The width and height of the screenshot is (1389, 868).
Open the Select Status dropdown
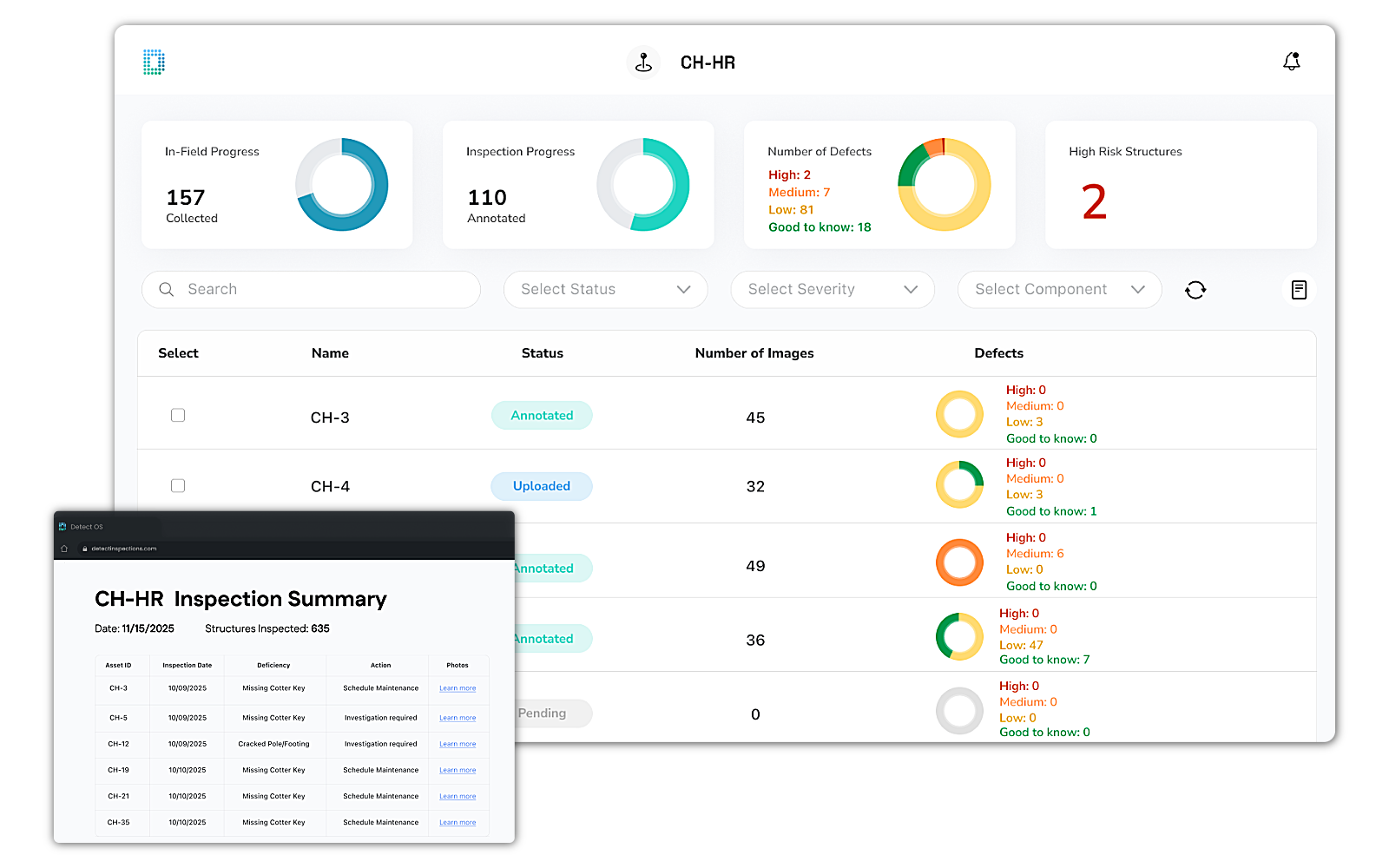pos(605,289)
